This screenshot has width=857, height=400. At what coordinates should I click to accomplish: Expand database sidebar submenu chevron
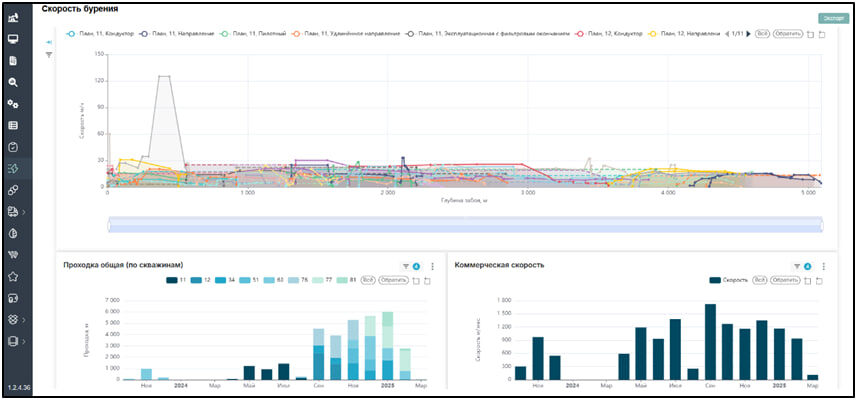[24, 341]
